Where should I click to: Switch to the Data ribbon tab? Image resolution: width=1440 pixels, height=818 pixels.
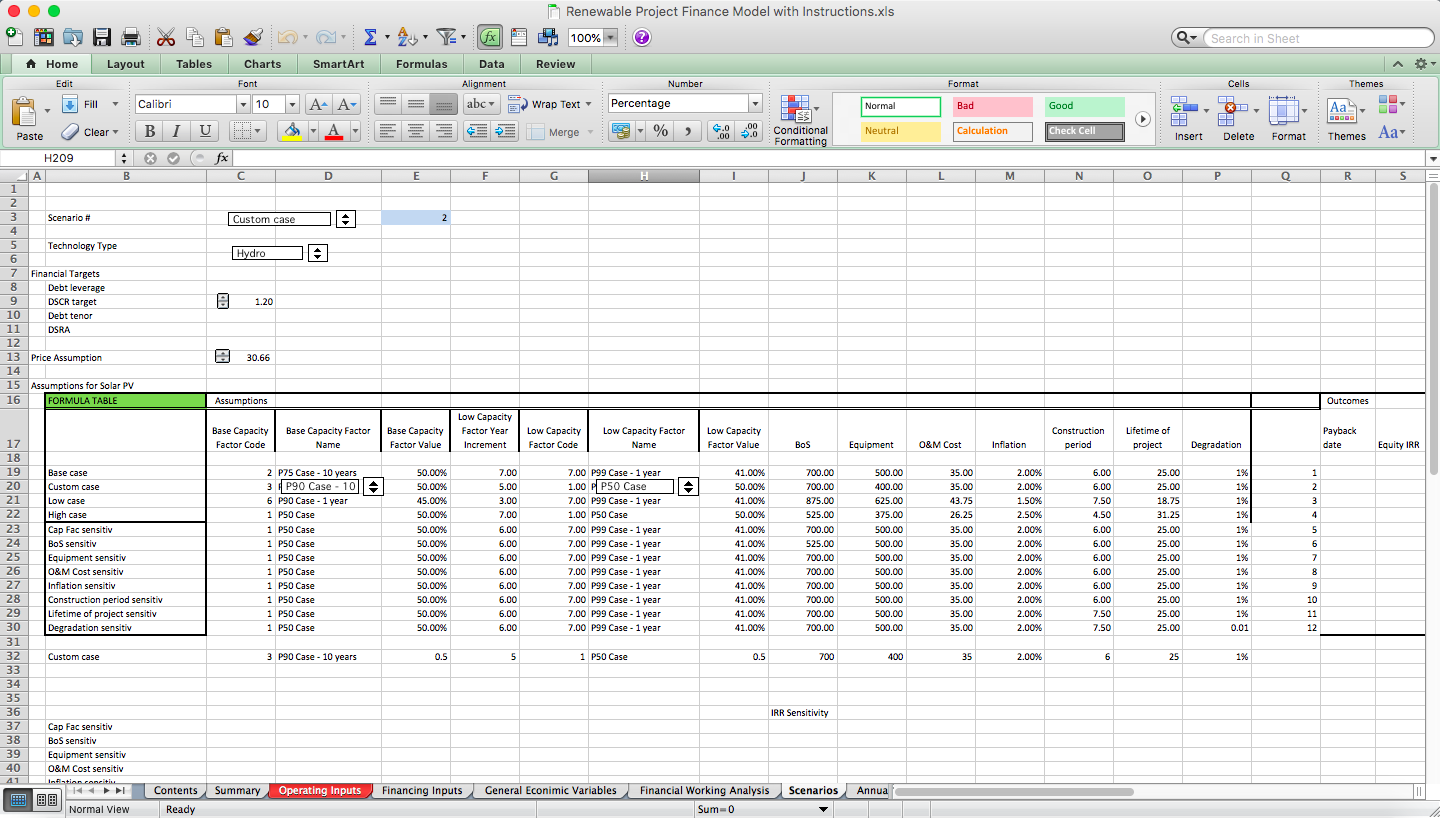491,64
